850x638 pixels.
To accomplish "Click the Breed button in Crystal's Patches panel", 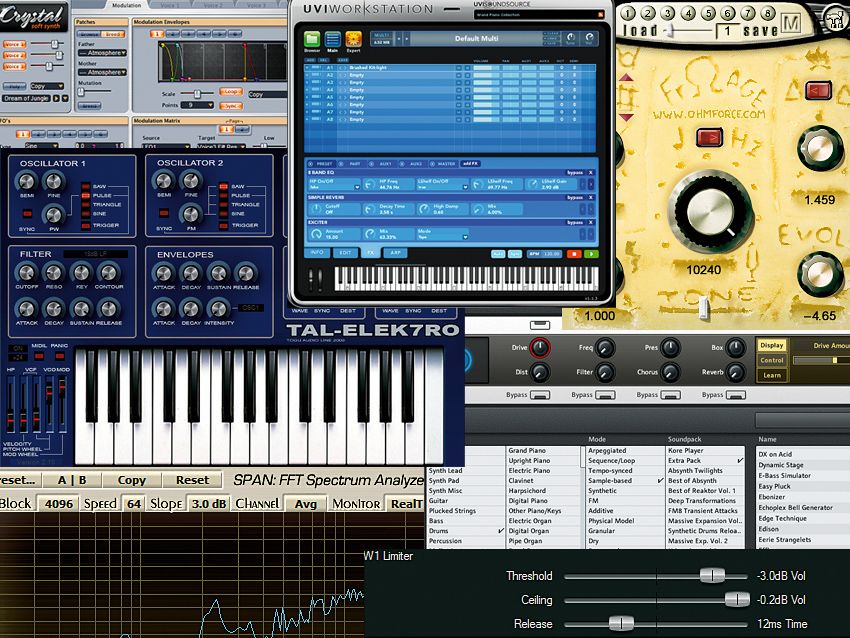I will pos(113,34).
